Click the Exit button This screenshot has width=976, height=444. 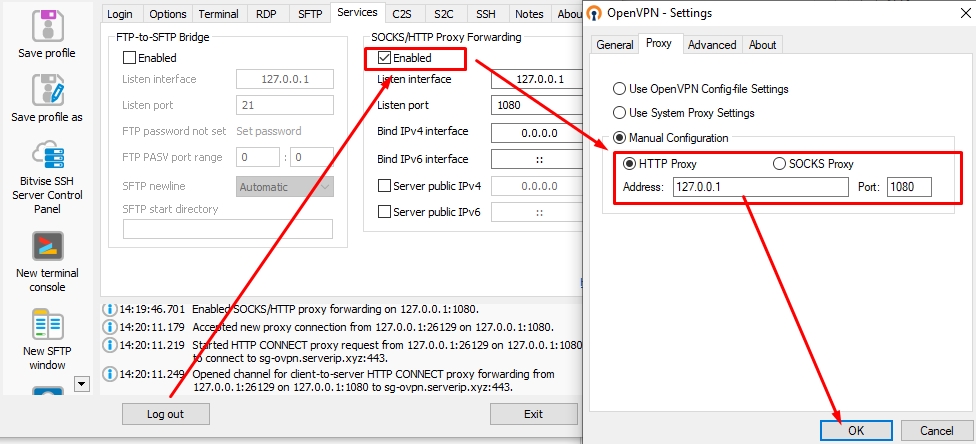point(533,414)
